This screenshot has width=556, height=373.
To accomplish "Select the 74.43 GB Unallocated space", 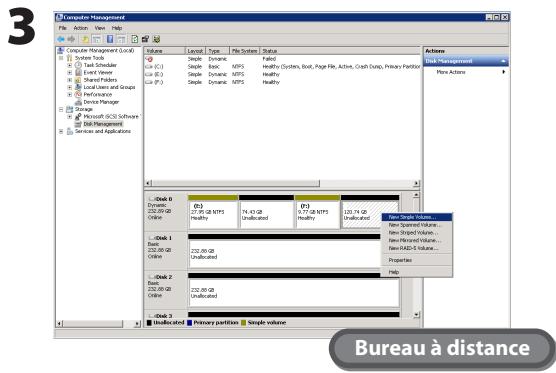I will point(267,211).
